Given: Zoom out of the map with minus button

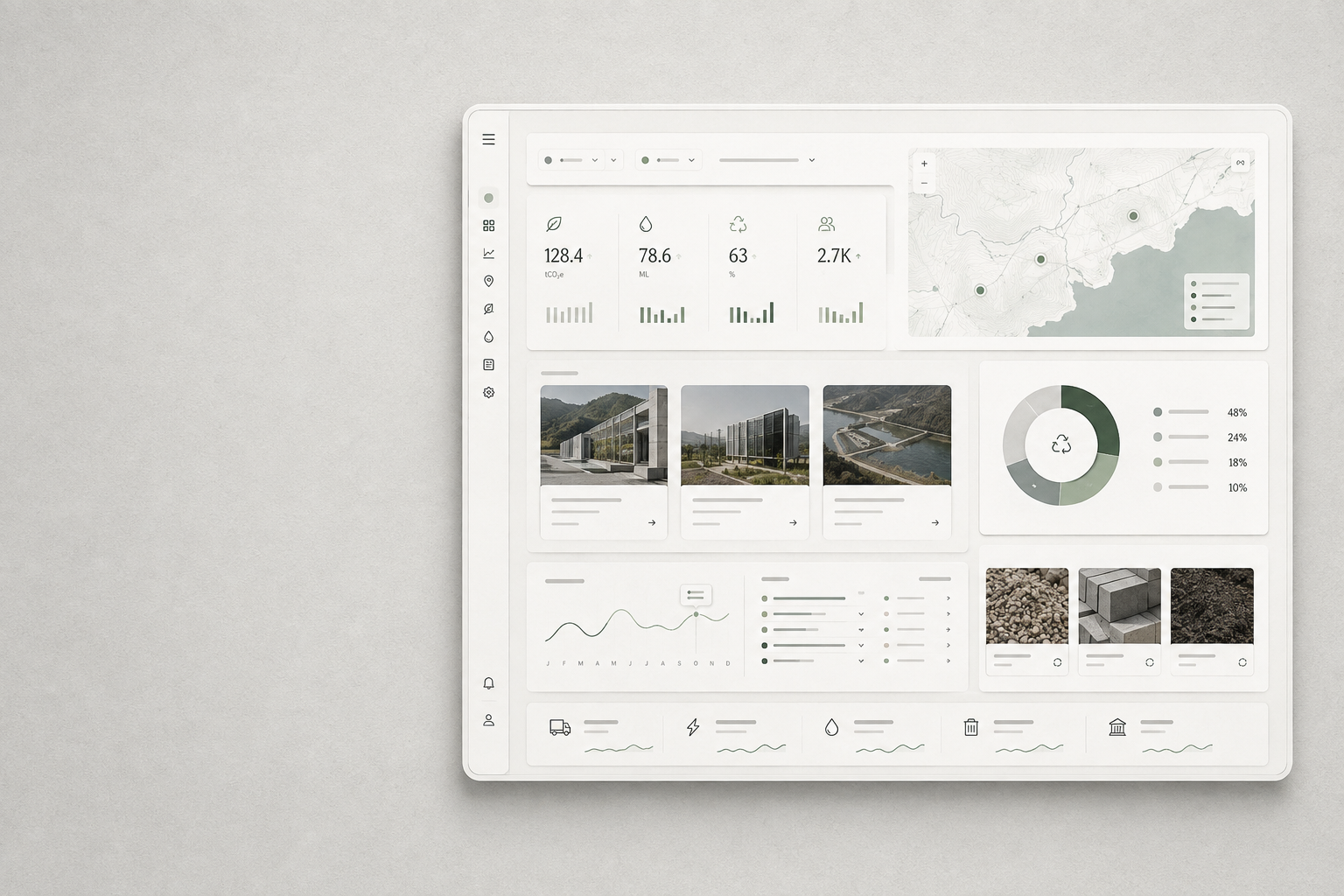Looking at the screenshot, I should tap(924, 183).
